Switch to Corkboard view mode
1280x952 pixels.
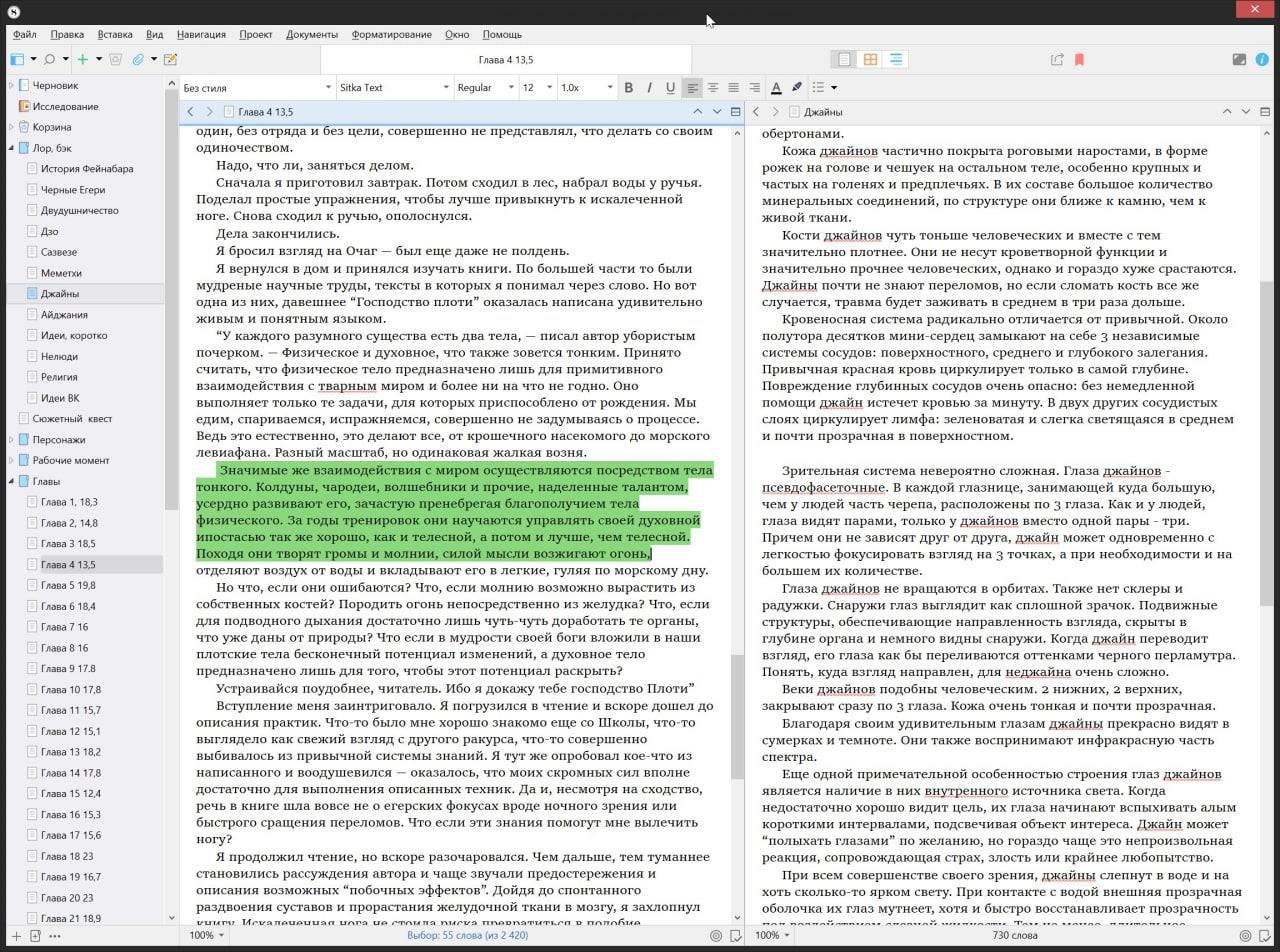(870, 59)
